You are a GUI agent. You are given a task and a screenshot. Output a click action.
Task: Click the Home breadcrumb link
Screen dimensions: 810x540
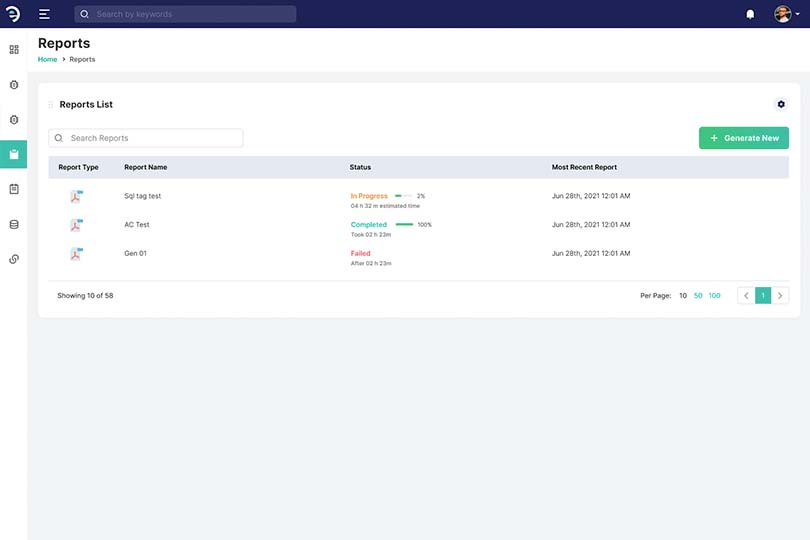[47, 60]
